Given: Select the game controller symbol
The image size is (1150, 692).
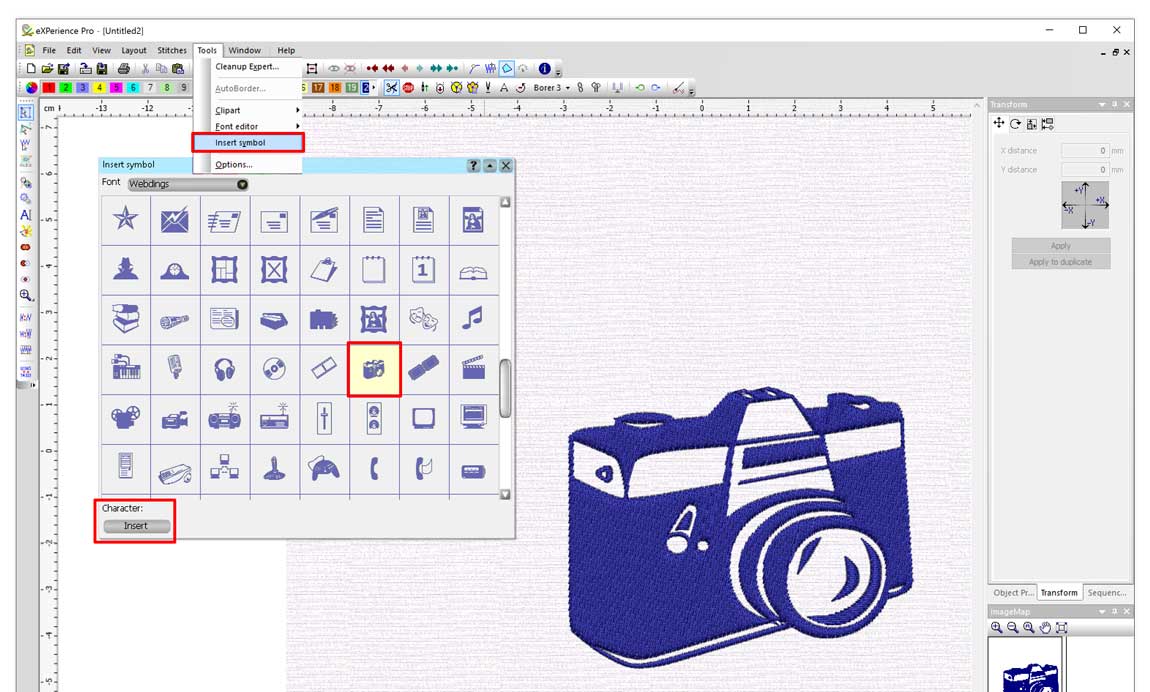Looking at the screenshot, I should click(323, 468).
